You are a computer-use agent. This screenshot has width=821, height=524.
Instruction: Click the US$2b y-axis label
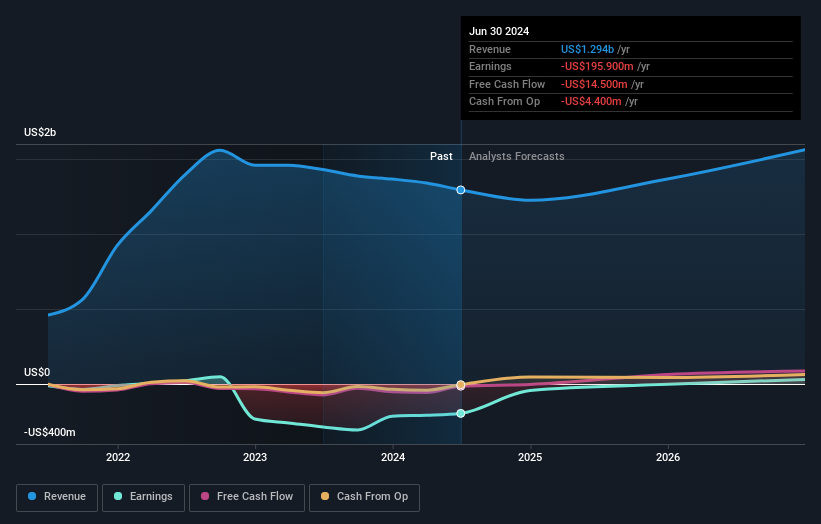coord(40,132)
